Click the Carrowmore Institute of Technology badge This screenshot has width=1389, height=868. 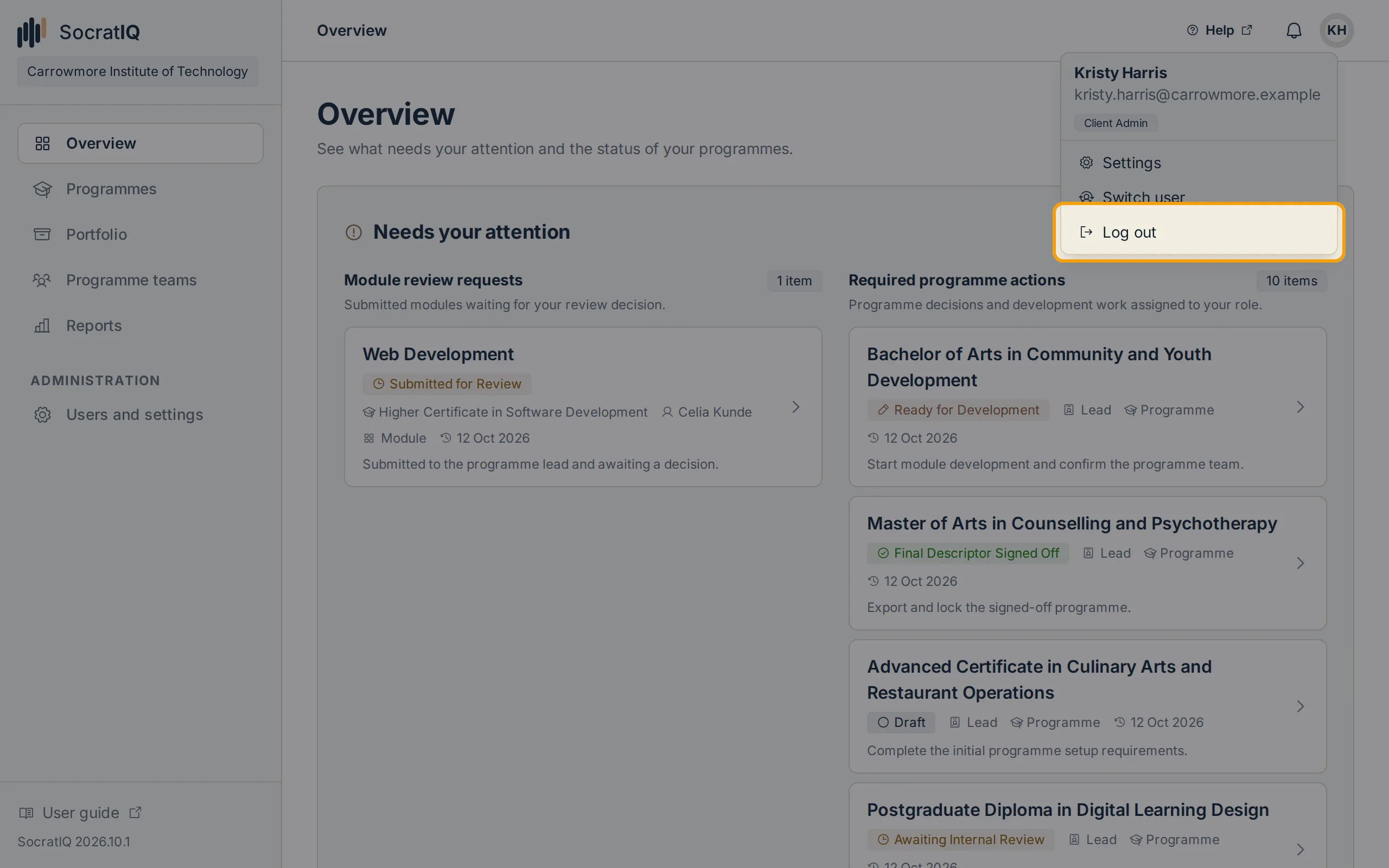coord(138,71)
